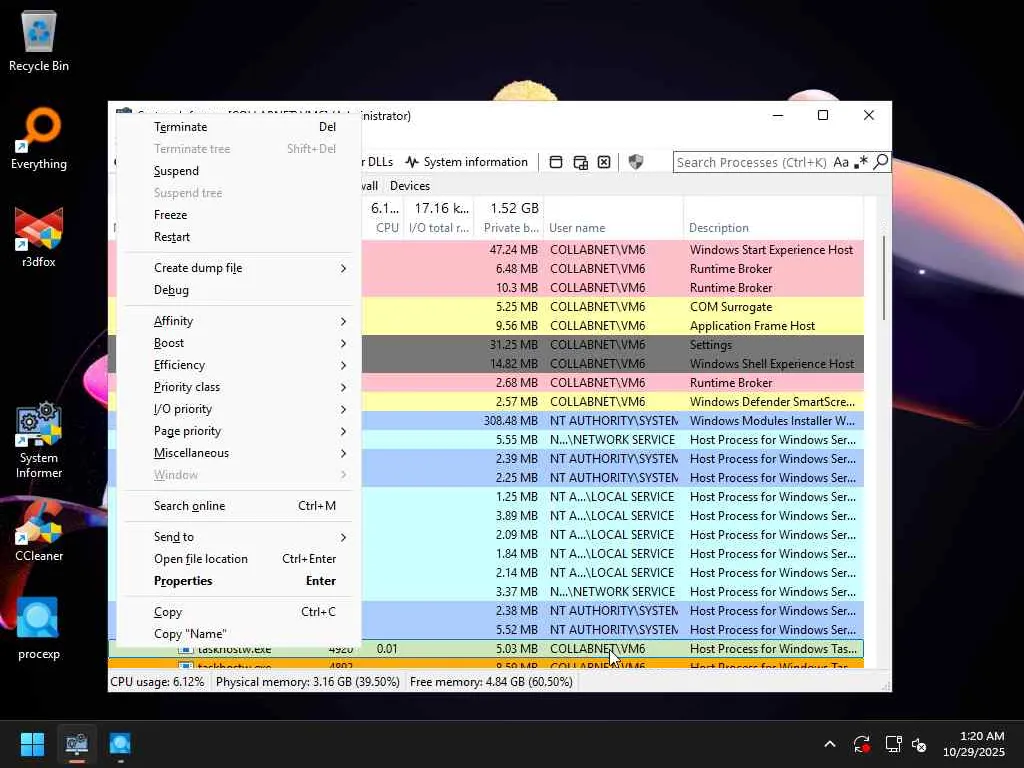The height and width of the screenshot is (768, 1024).
Task: Click the magnifier search icon
Action: tap(880, 161)
